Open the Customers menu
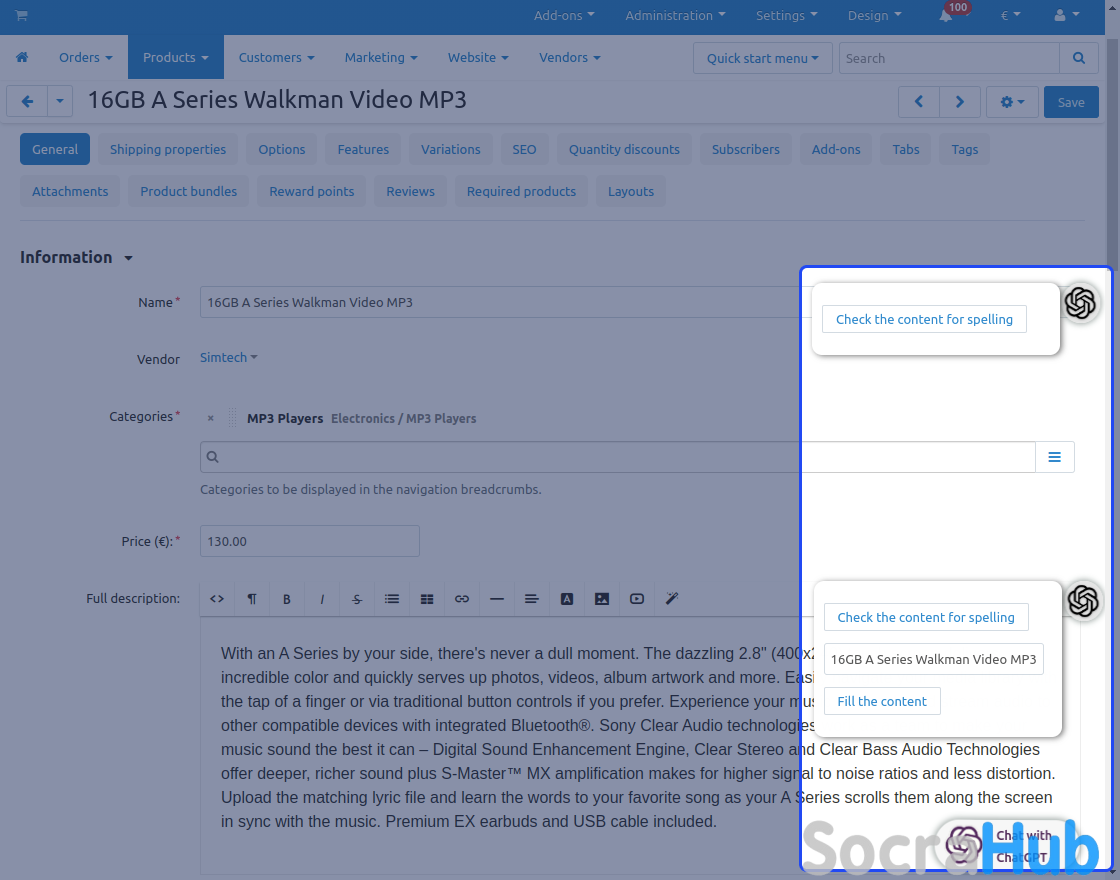 coord(276,57)
